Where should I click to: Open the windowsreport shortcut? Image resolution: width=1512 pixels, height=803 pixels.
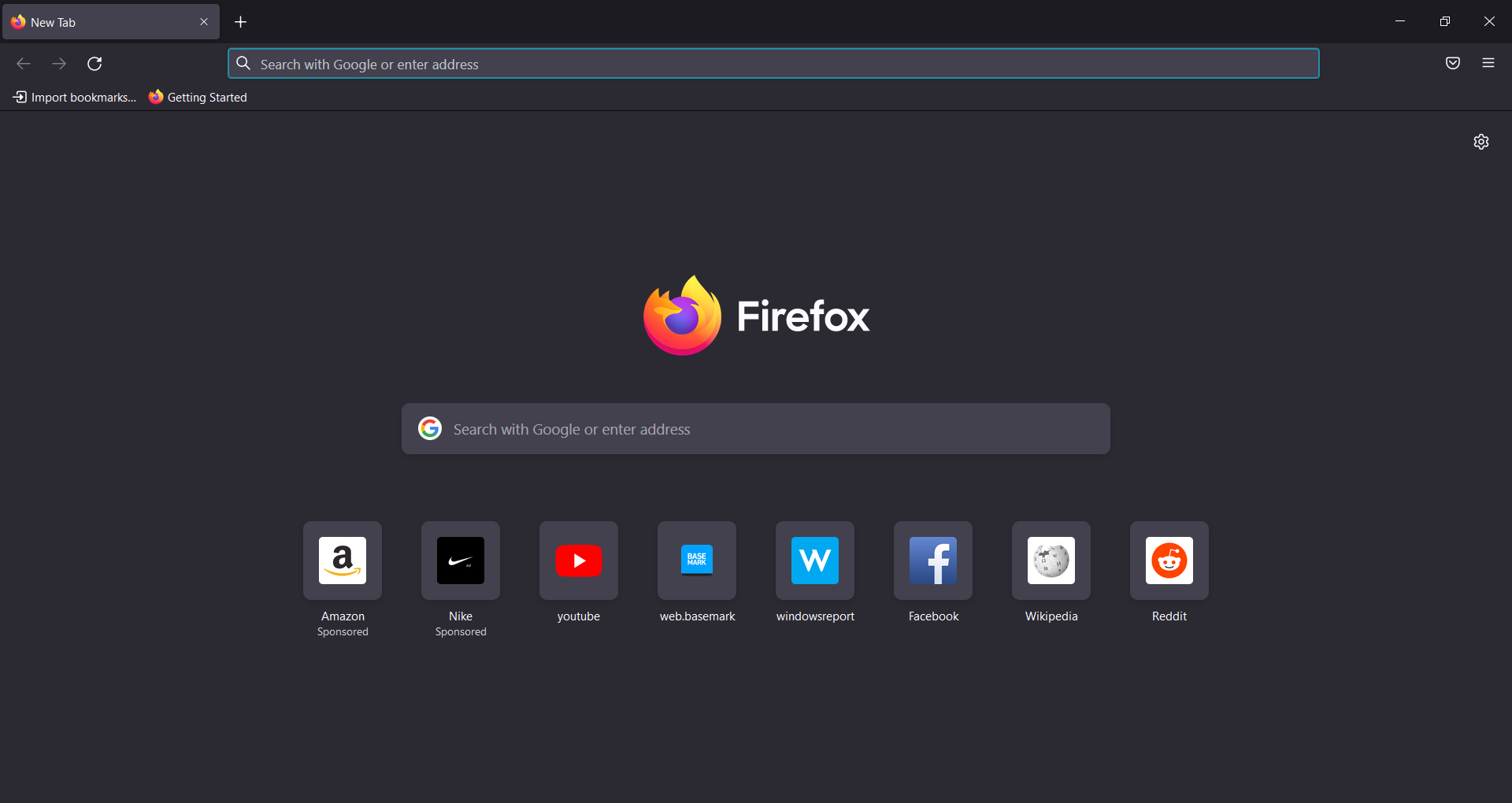pos(814,561)
